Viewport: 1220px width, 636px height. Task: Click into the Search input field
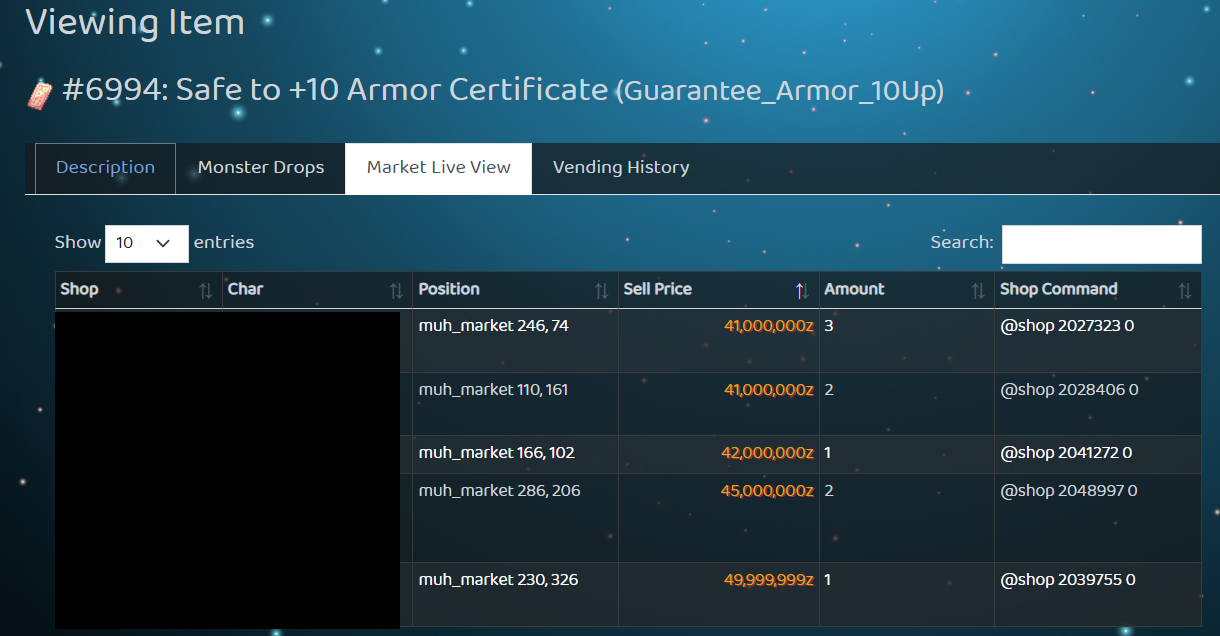tap(1101, 244)
